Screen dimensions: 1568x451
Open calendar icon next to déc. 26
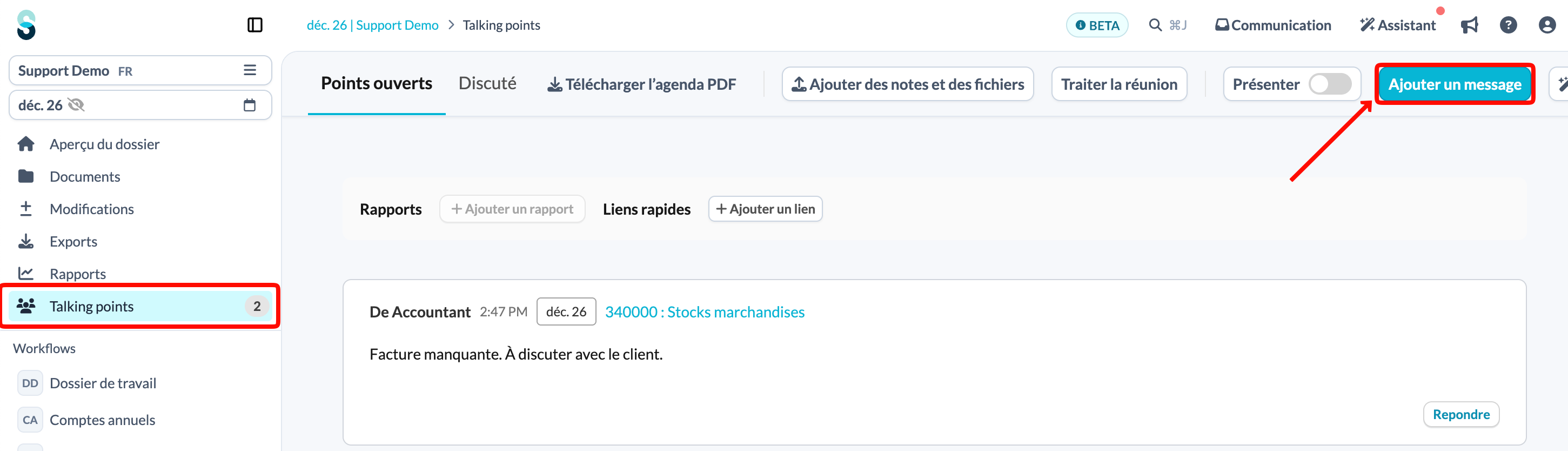pyautogui.click(x=250, y=105)
